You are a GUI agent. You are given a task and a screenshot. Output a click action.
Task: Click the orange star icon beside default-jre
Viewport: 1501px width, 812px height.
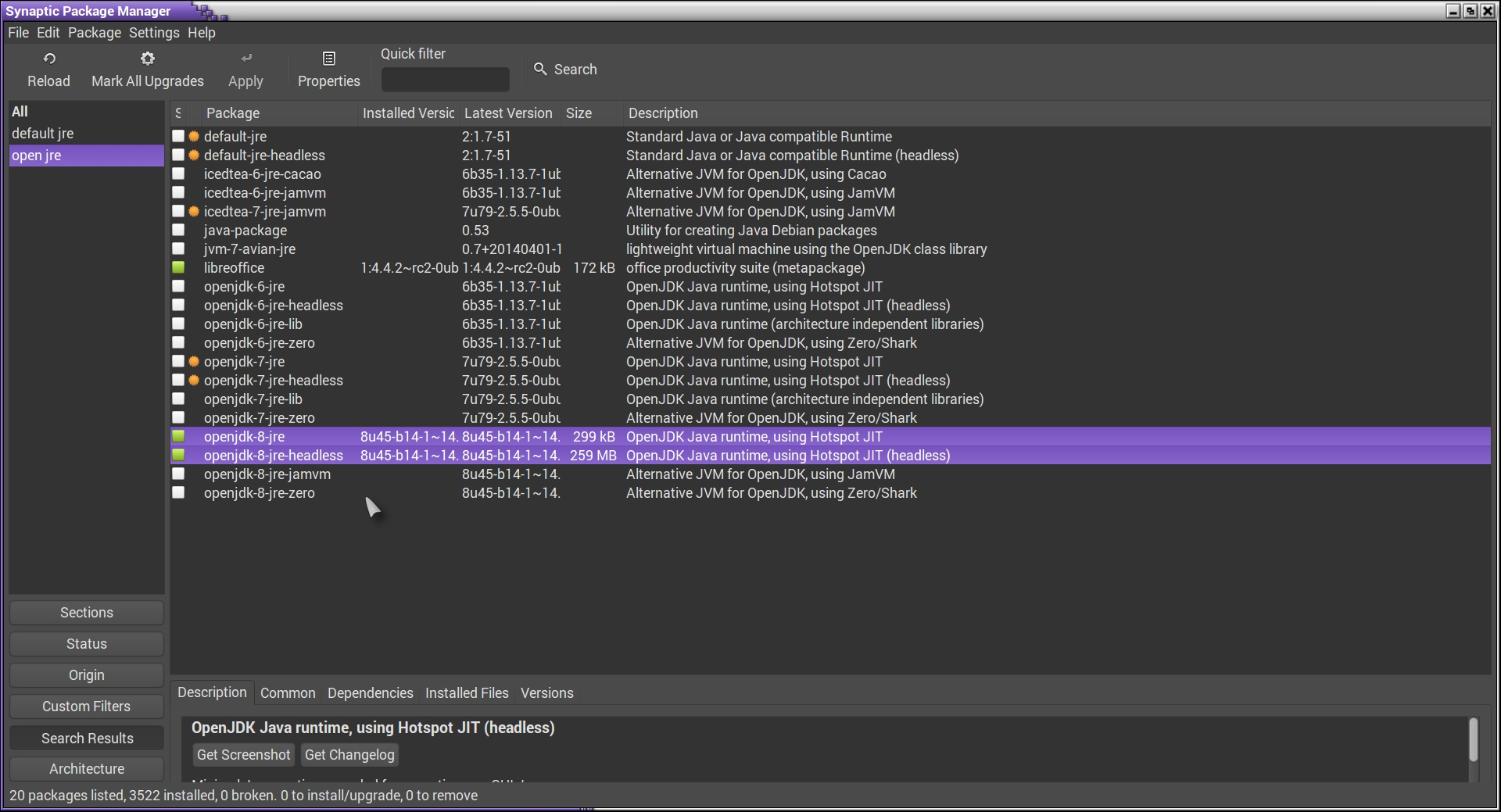click(194, 137)
